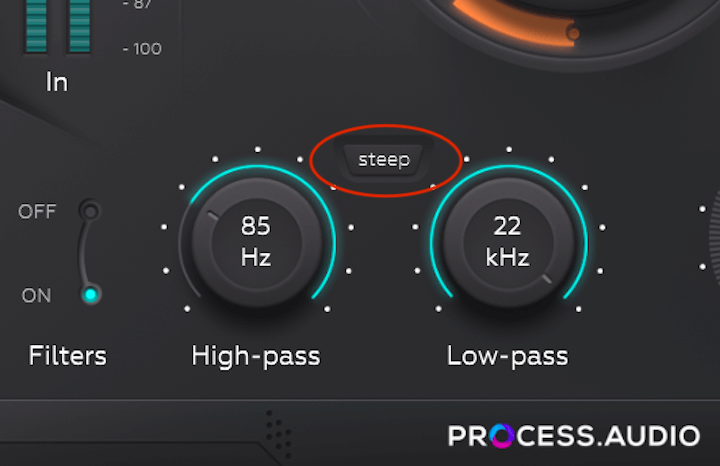
Task: Click the colored O in Process.Audio logo
Action: pyautogui.click(x=501, y=435)
